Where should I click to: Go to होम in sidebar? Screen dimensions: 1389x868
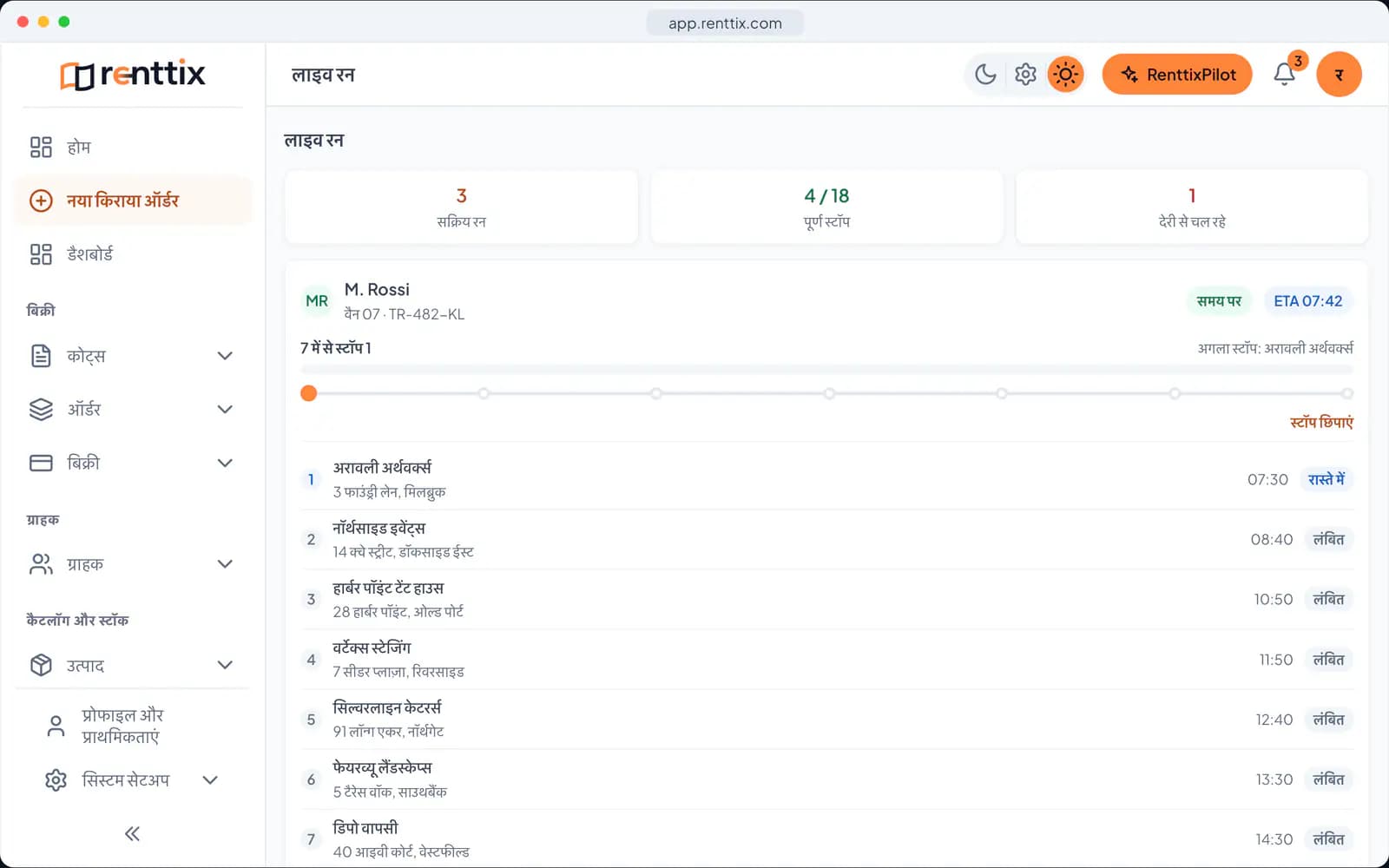click(x=133, y=147)
